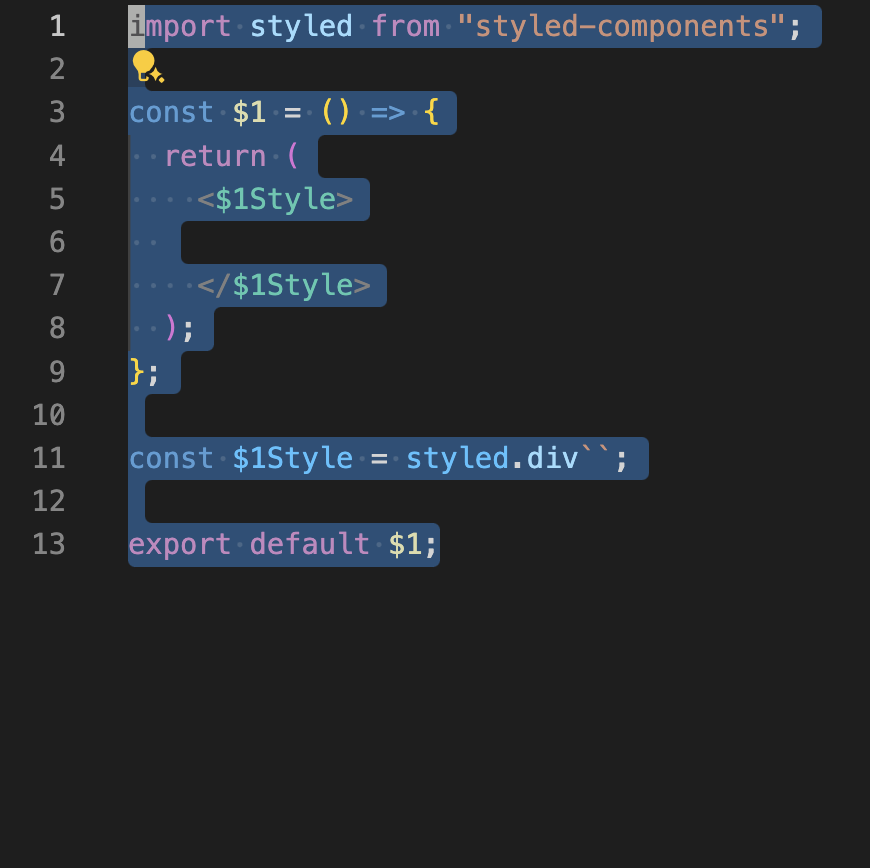This screenshot has width=870, height=868.
Task: Click the opening curly brace on line 3
Action: [431, 113]
